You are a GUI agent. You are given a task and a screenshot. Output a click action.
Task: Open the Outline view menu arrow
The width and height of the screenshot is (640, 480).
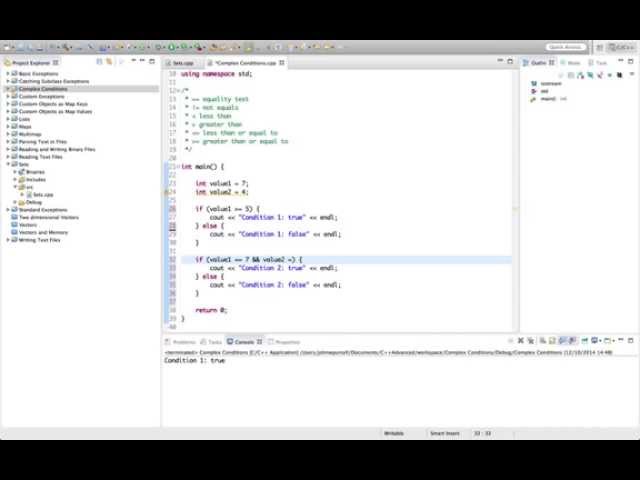(x=632, y=74)
